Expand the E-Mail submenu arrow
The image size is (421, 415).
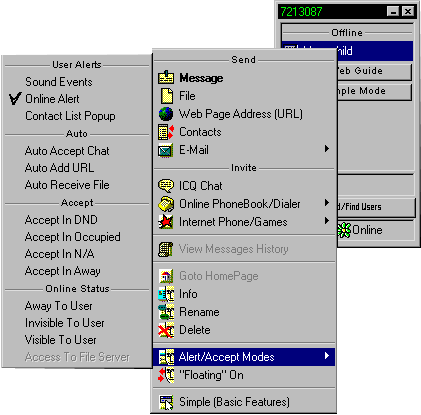[x=327, y=149]
